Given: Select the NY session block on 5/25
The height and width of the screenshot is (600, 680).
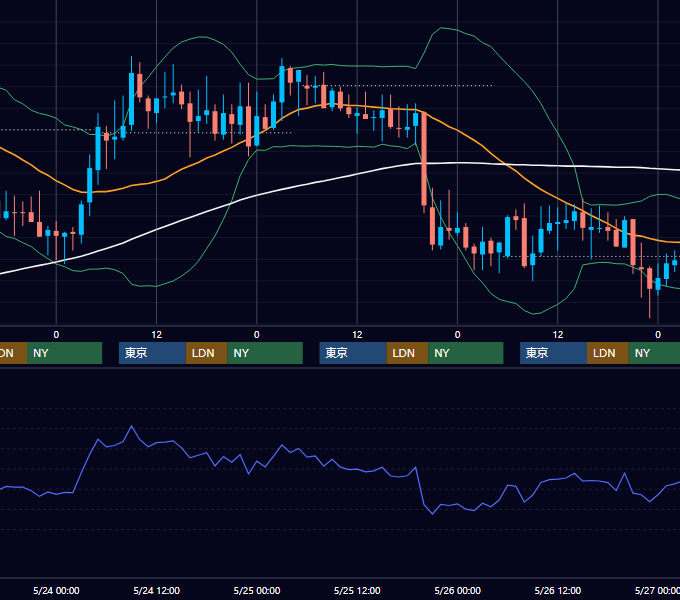Looking at the screenshot, I should [466, 353].
